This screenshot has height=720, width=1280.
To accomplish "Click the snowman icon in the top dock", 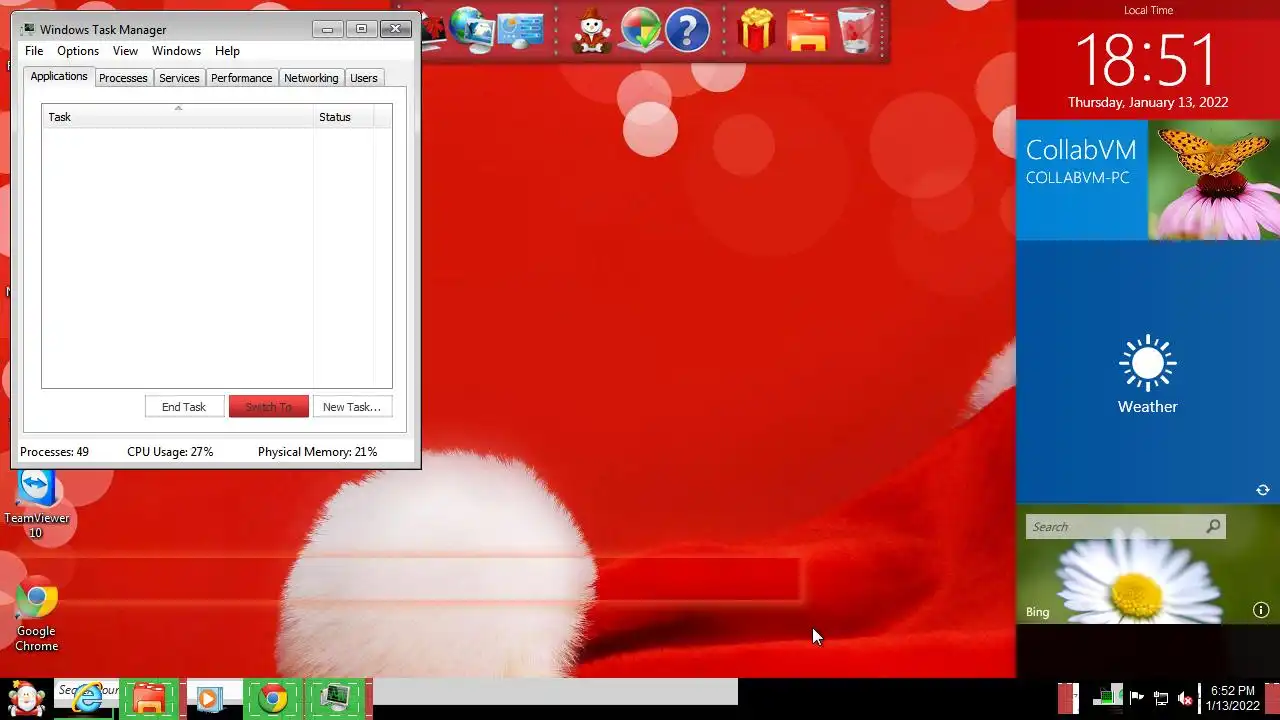I will pyautogui.click(x=592, y=30).
